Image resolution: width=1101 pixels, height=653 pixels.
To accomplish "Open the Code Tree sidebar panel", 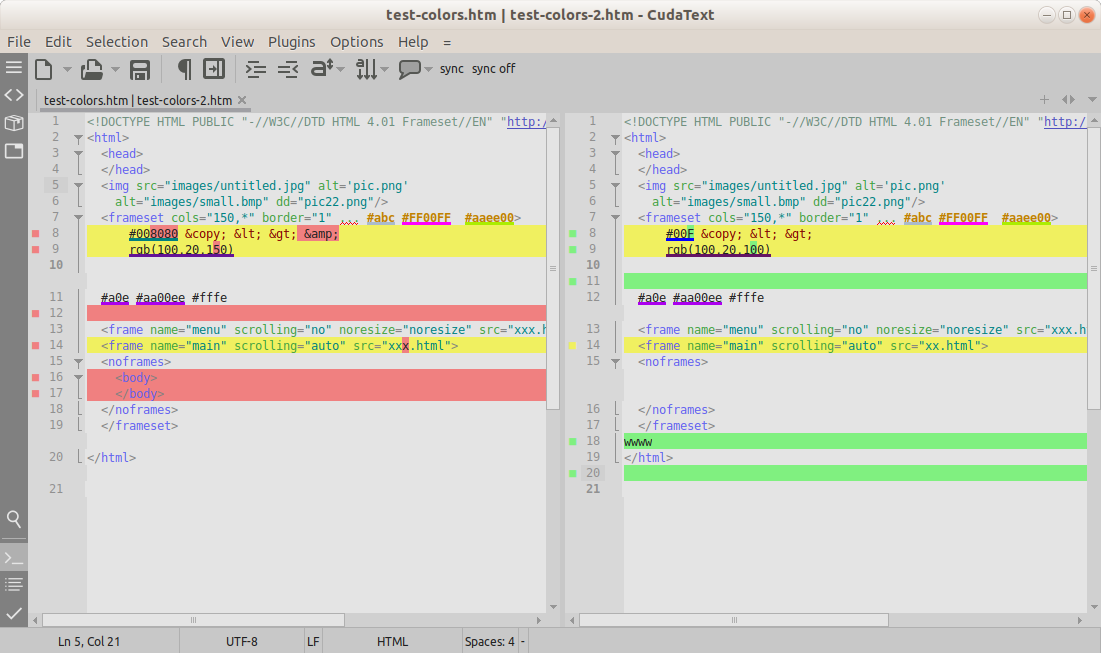I will click(x=13, y=95).
